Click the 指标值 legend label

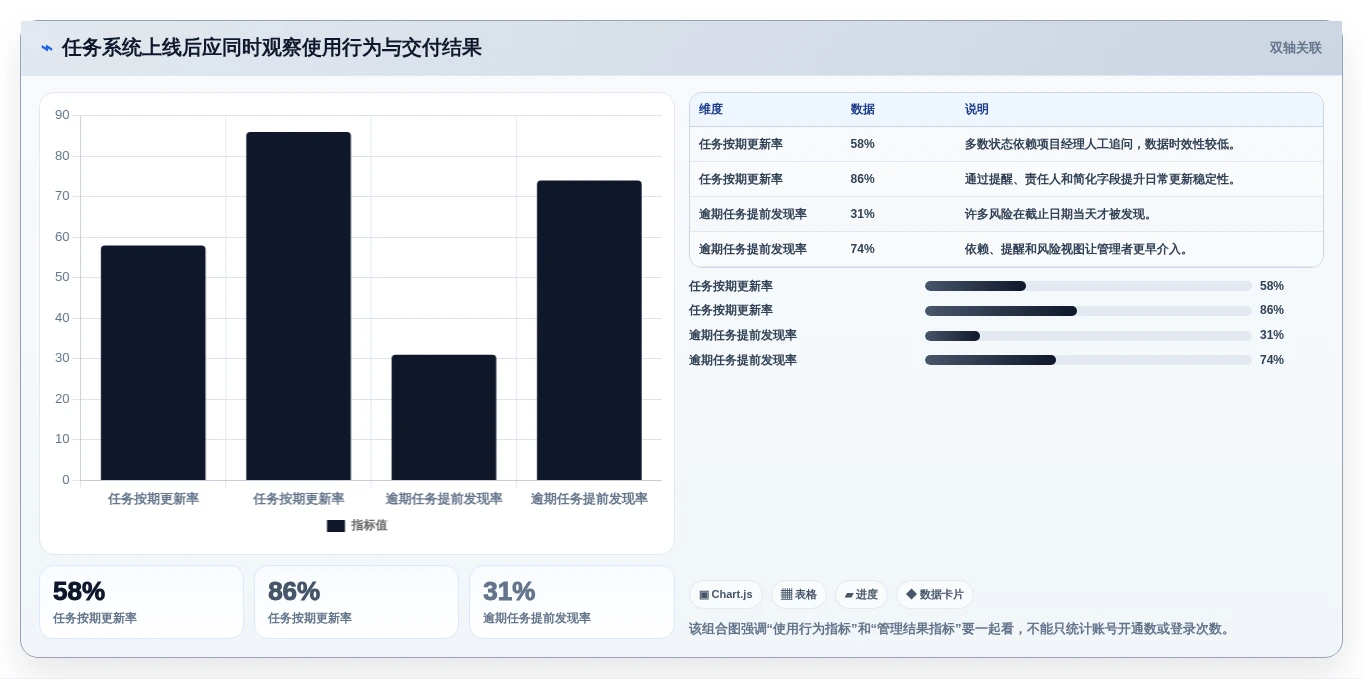[x=369, y=525]
